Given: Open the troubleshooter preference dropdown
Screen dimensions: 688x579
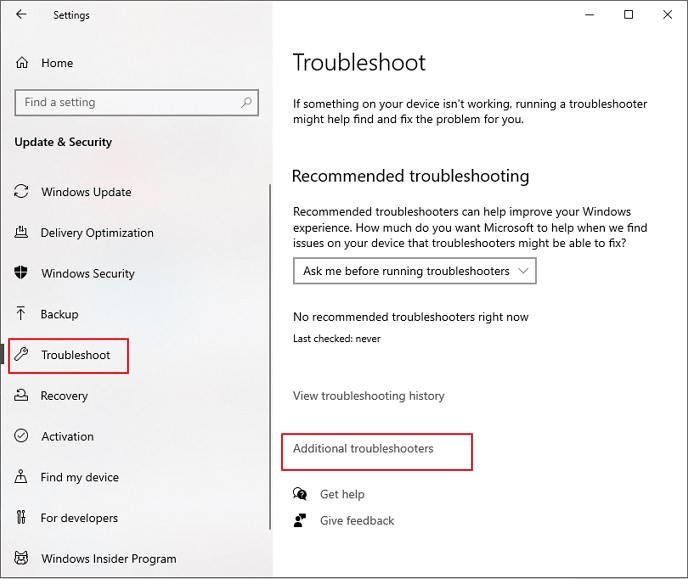Looking at the screenshot, I should (415, 271).
